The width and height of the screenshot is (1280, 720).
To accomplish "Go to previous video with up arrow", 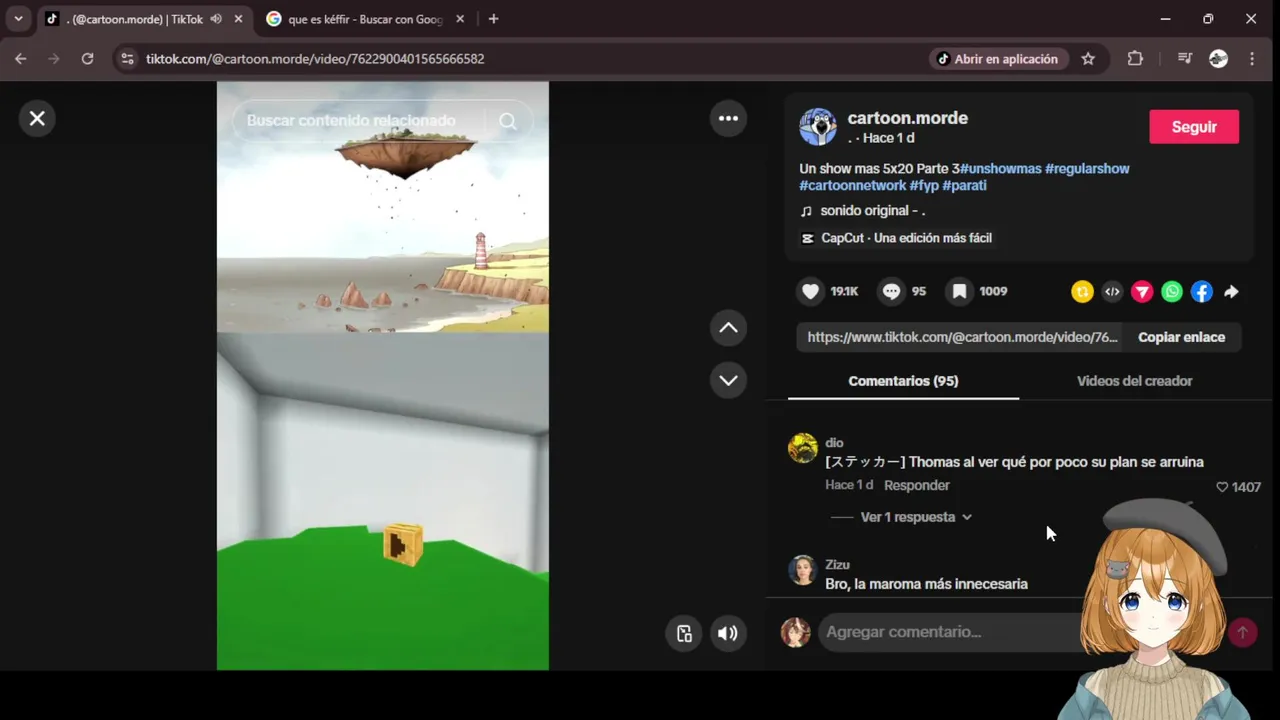I will [728, 328].
